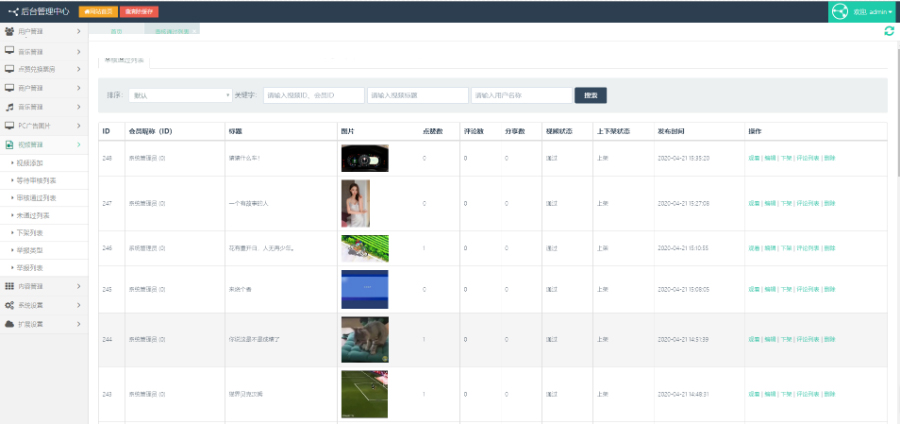The width and height of the screenshot is (900, 424).
Task: Click the monitor icon beside PC广告图片
Action: 9,125
